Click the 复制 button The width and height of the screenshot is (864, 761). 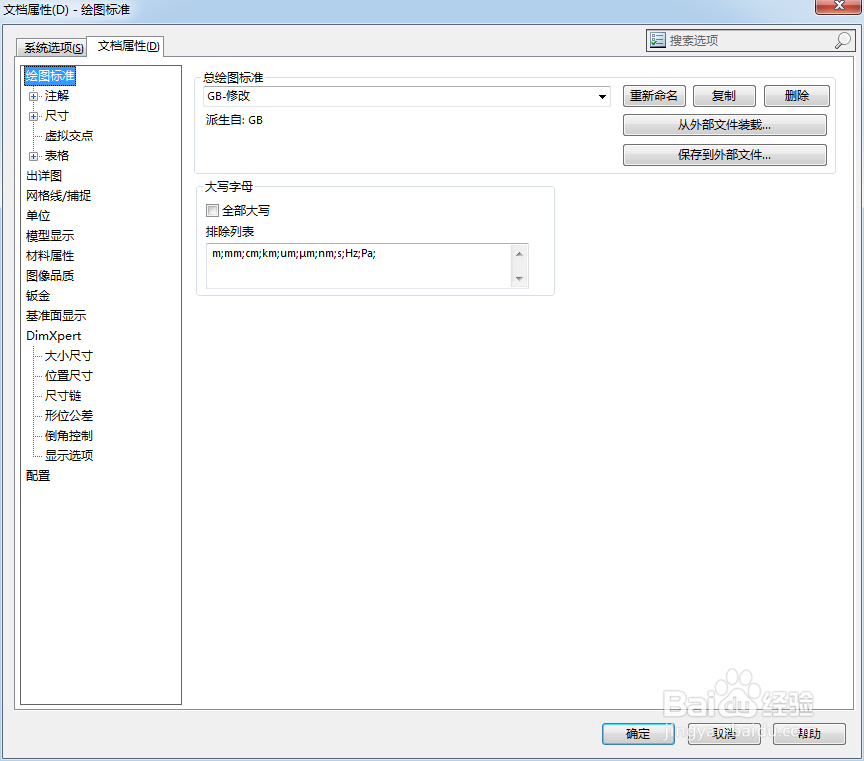tap(724, 96)
